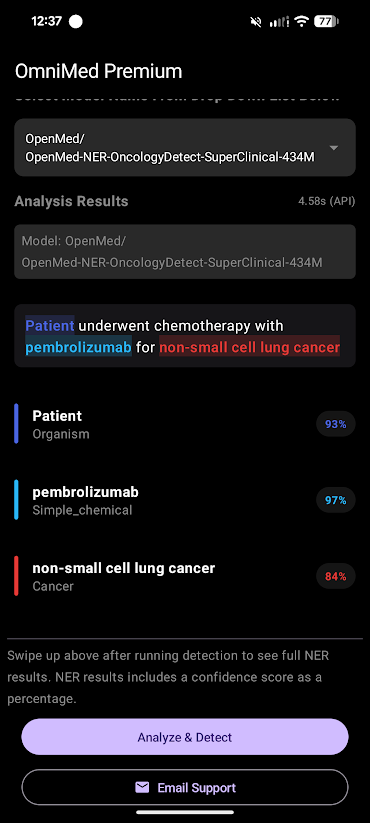Tap highlighted pembrolizumab in the sentence
Viewport: 370px width, 823px height.
click(78, 347)
